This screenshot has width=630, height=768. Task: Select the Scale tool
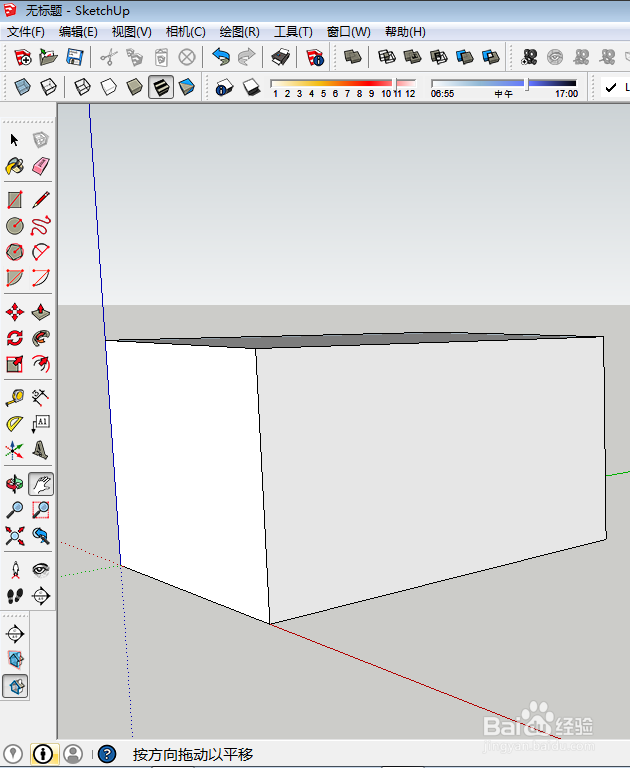coord(15,363)
